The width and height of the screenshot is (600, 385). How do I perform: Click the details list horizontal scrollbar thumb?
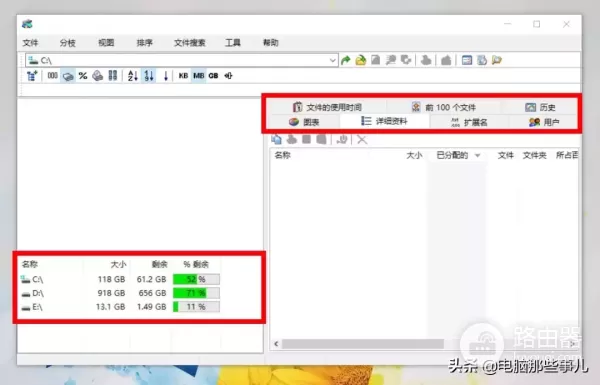click(363, 344)
